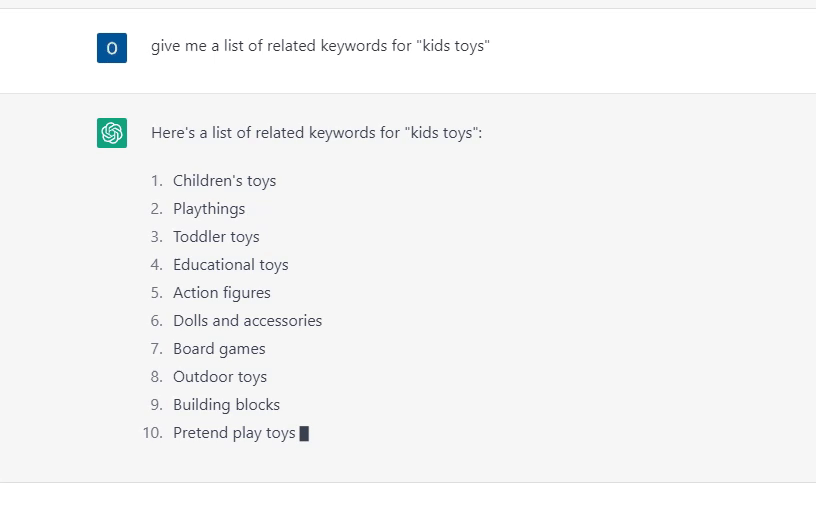Select the "Educational toys" keyword

click(231, 265)
